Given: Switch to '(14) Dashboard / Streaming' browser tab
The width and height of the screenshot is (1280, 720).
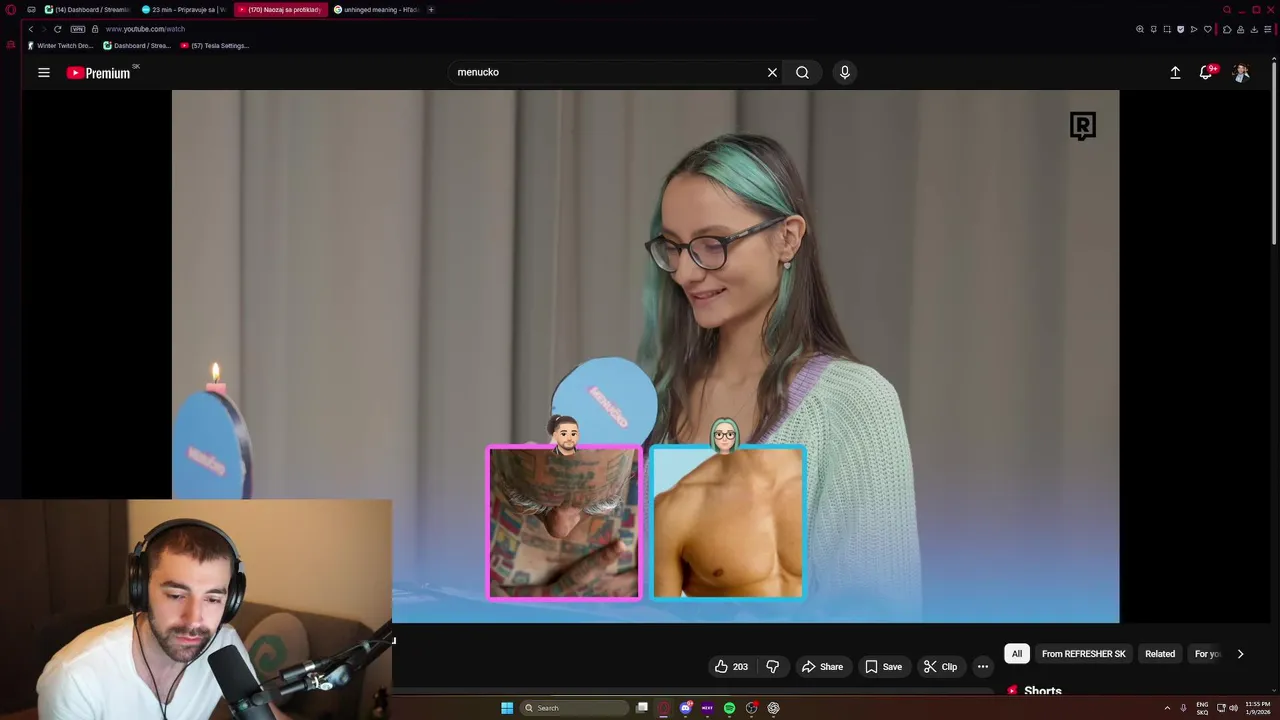Looking at the screenshot, I should [x=86, y=9].
